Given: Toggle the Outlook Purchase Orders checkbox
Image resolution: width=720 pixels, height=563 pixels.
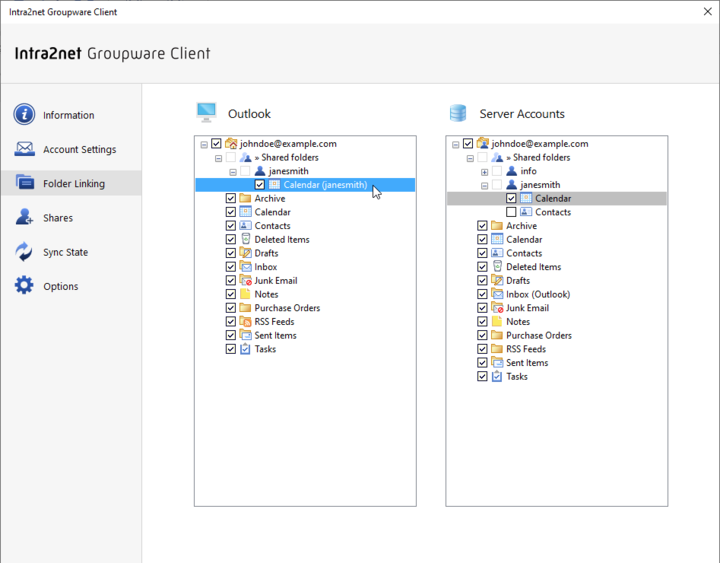Looking at the screenshot, I should pos(231,308).
